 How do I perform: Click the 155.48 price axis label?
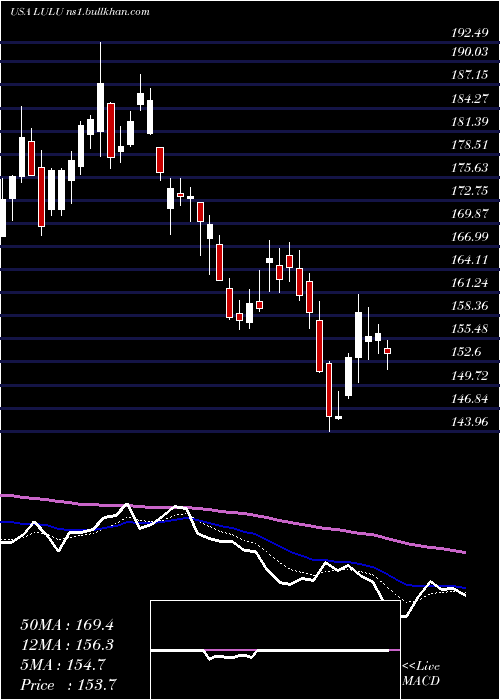click(x=470, y=329)
